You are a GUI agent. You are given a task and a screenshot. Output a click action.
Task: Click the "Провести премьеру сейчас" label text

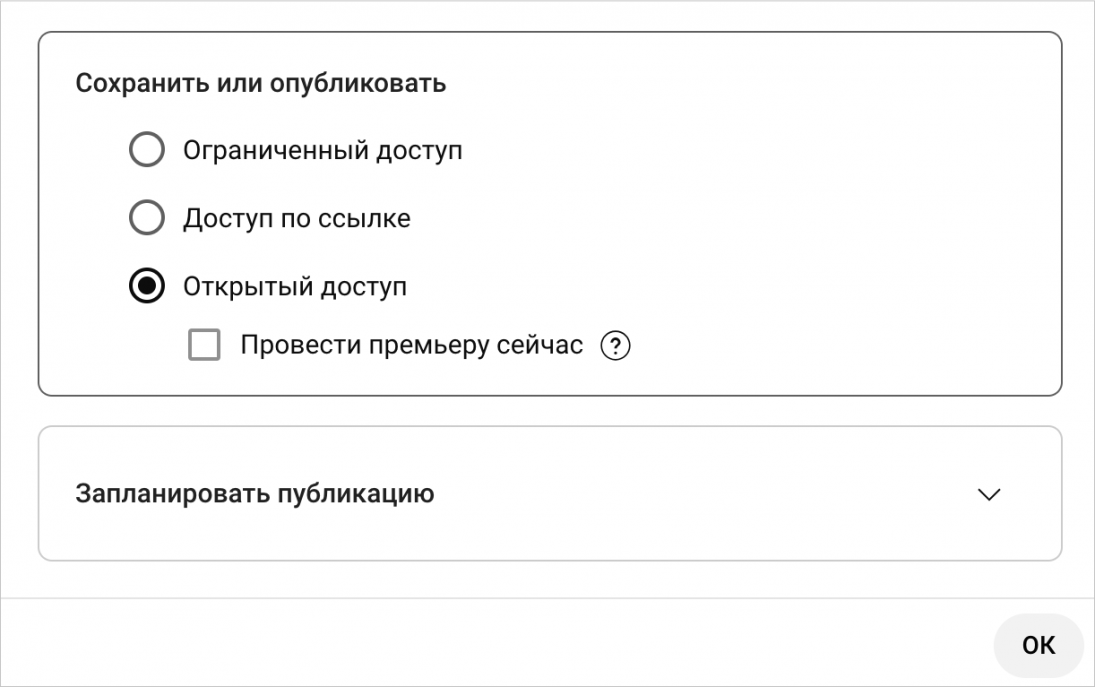click(411, 347)
